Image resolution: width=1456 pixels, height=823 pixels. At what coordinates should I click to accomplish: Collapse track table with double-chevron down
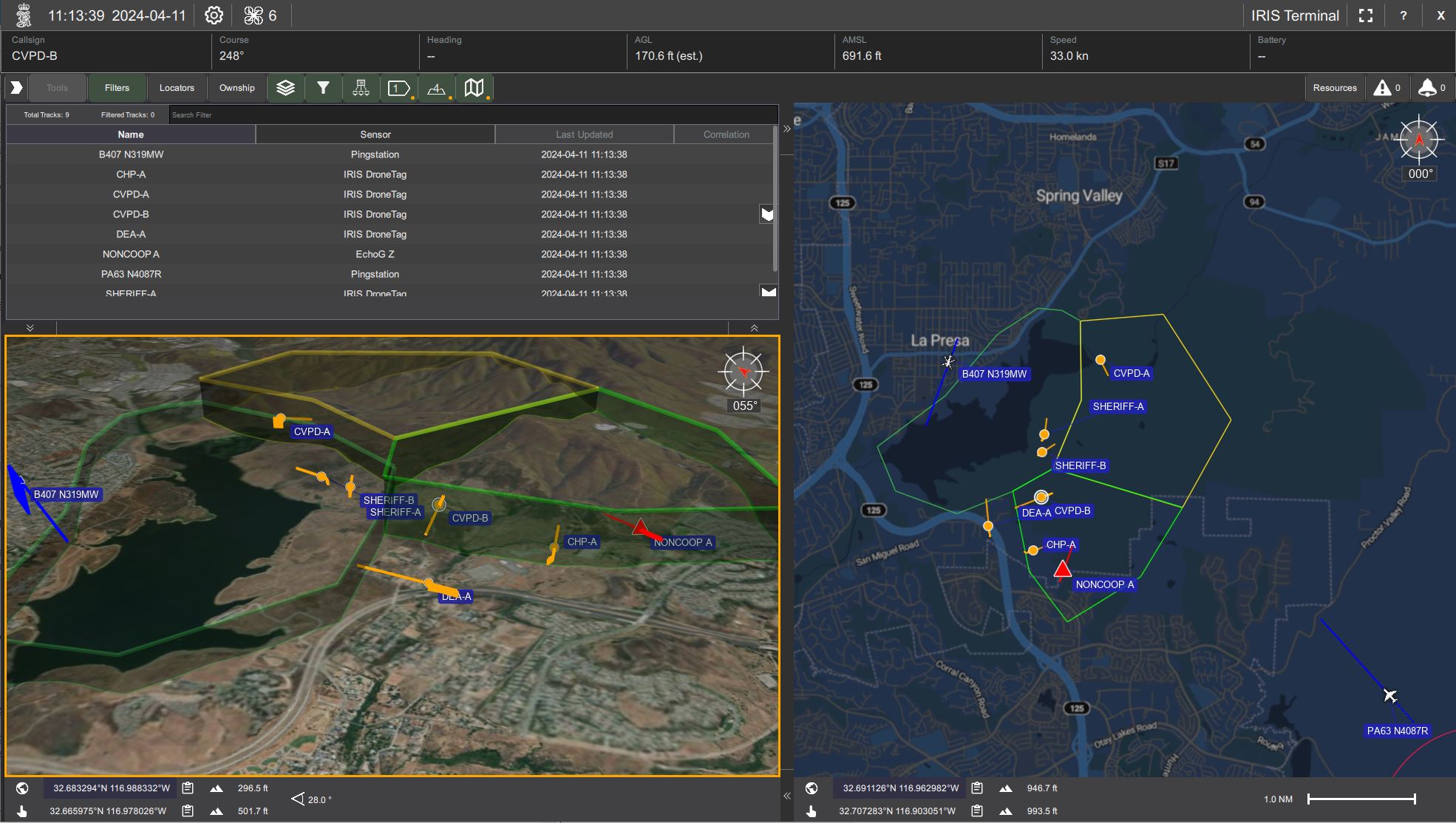tap(30, 328)
